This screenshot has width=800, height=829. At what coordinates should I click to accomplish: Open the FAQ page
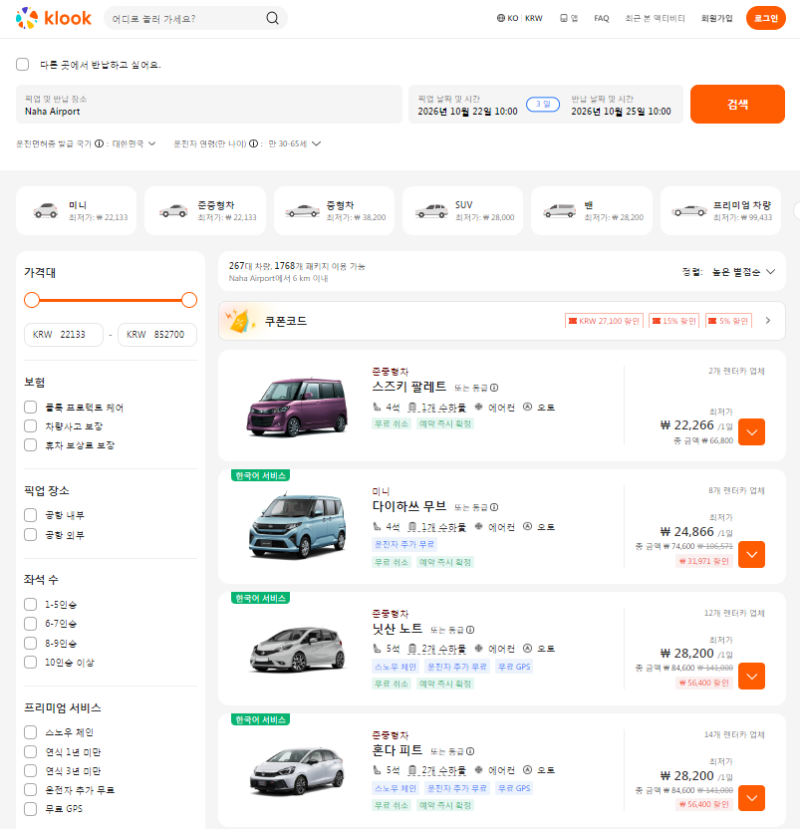point(601,19)
